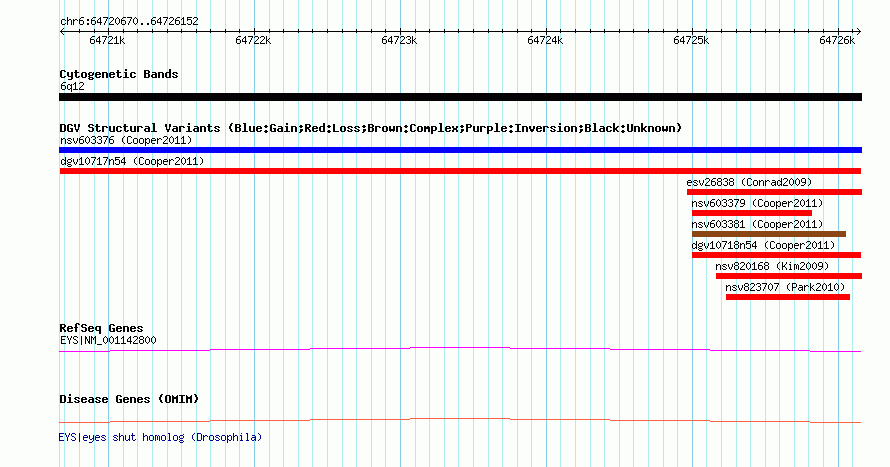This screenshot has height=467, width=890.
Task: Select the nsv603379 (Cooper2011) red bar
Action: click(752, 213)
